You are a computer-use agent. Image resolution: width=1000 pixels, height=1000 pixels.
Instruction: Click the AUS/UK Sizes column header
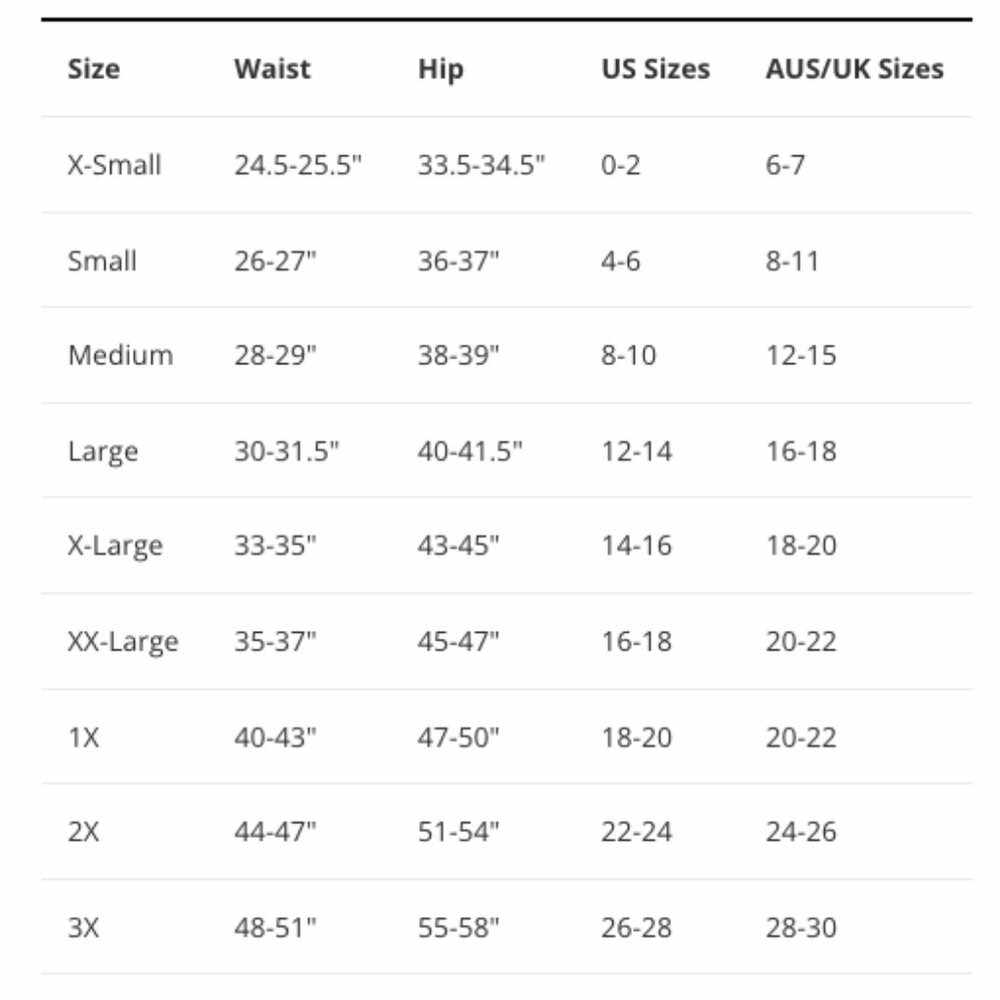854,69
